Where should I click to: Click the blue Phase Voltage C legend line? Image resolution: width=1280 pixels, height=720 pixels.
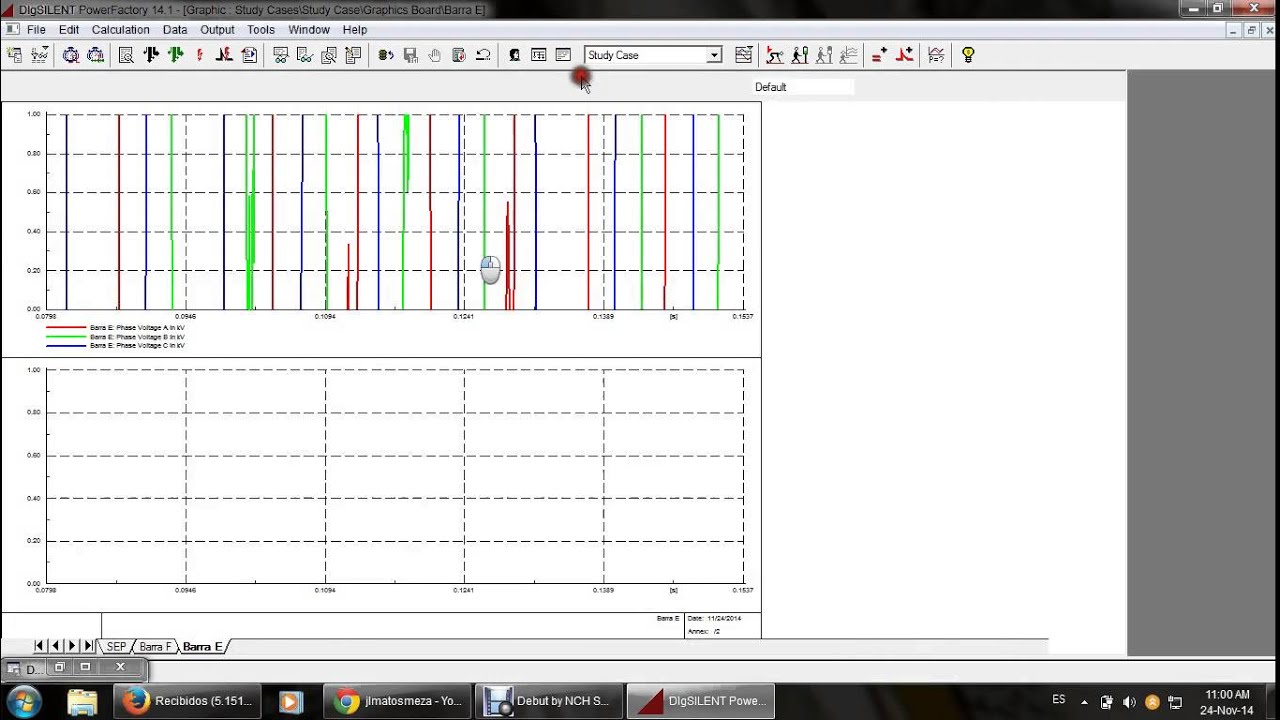(x=66, y=345)
